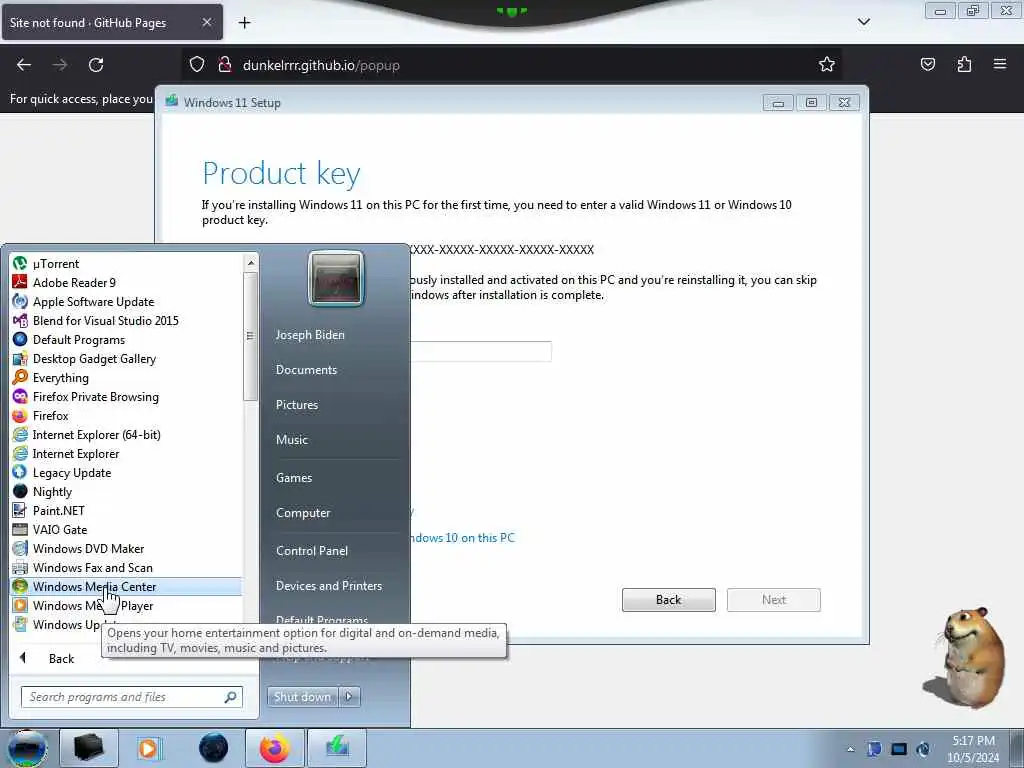Open the Extensions menu
Screen dimensions: 1024x768
(964, 64)
